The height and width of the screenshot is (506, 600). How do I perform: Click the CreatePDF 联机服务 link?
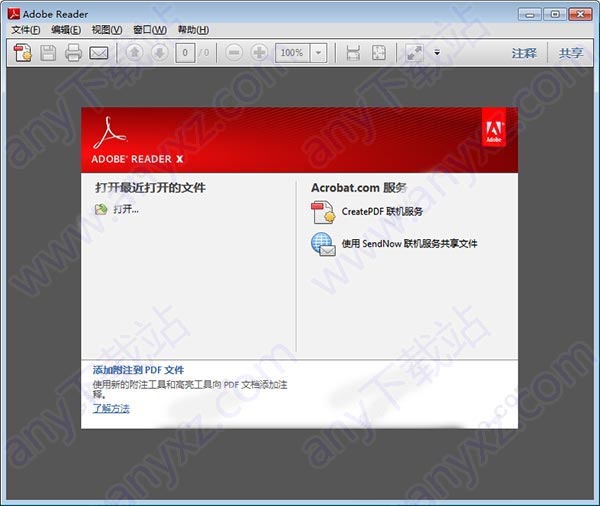click(382, 211)
